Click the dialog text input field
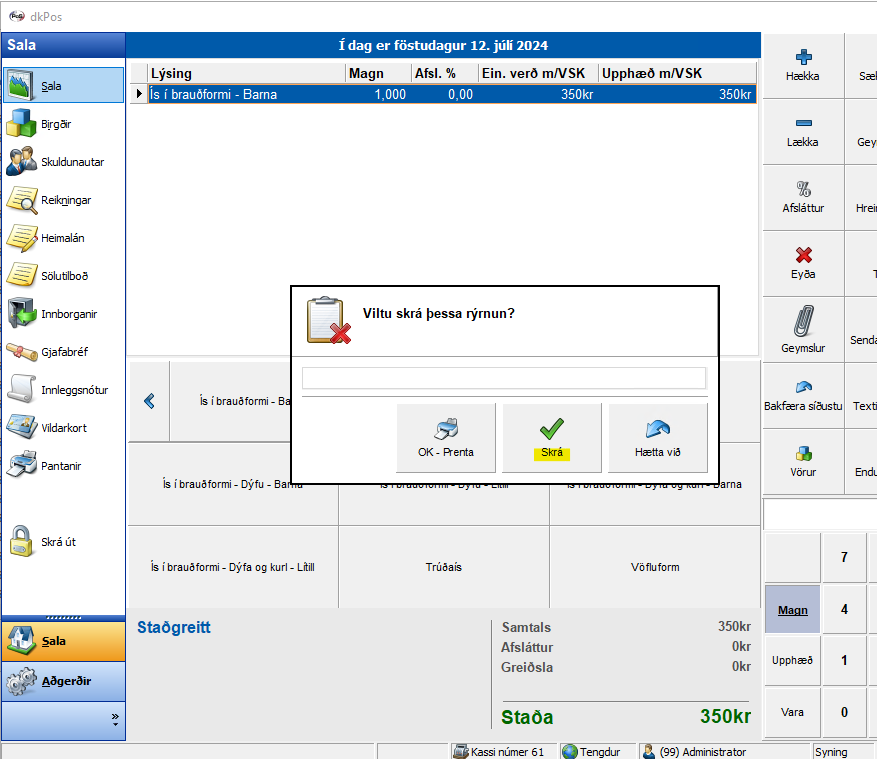The image size is (877, 759). 504,378
